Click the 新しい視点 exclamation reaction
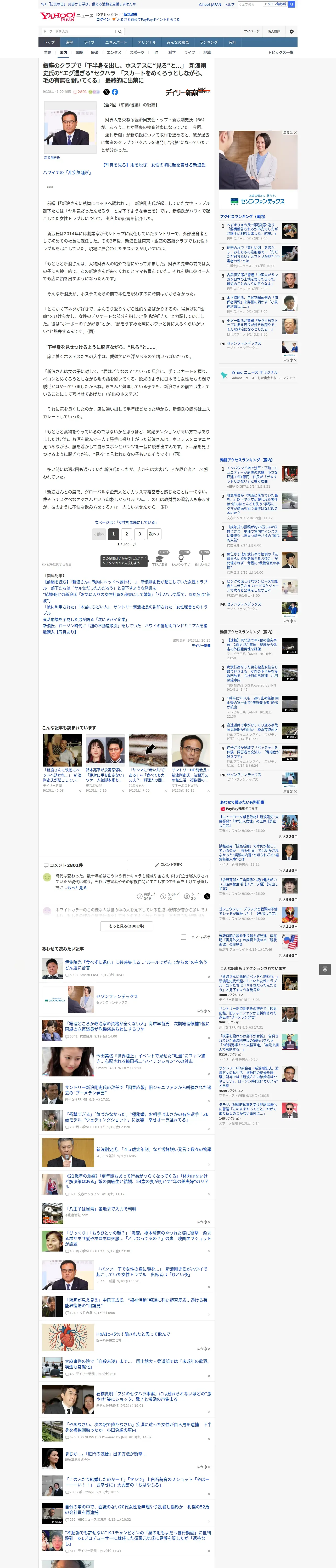Viewport: 336px width, 1568px height. point(203,559)
